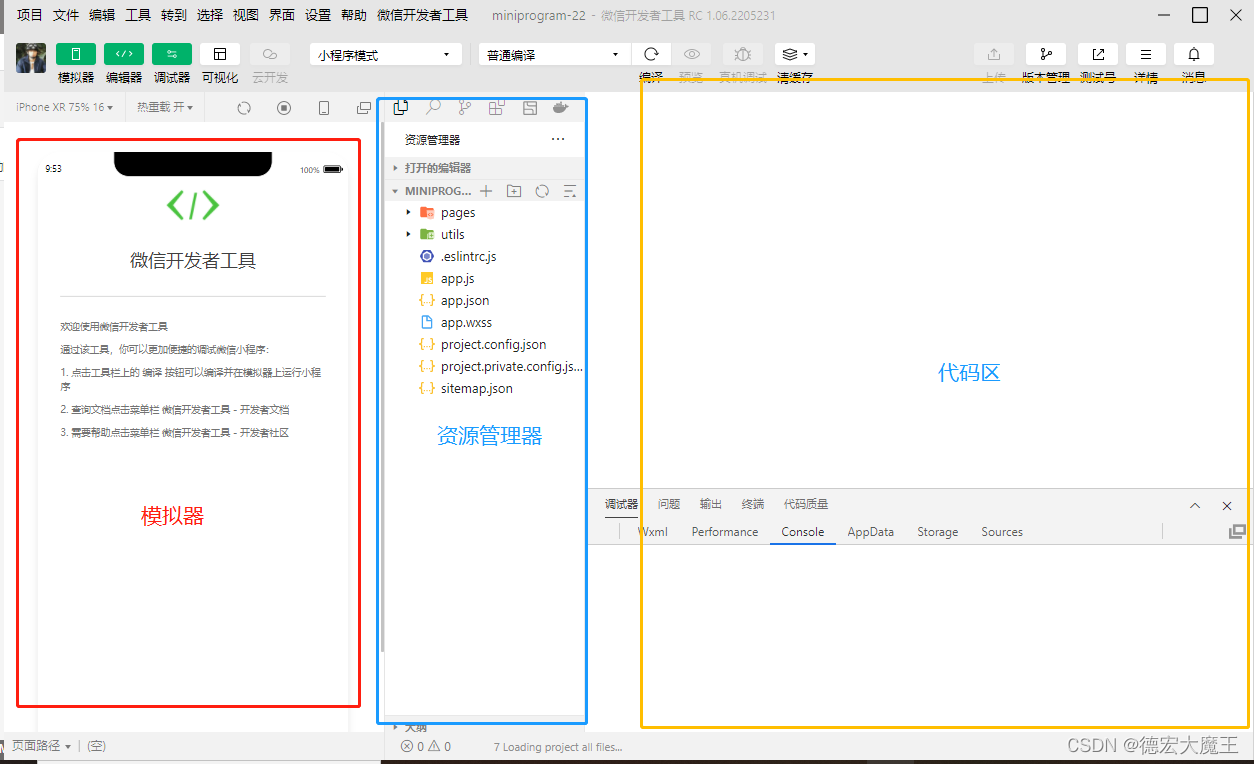Viewport: 1254px width, 764px height.
Task: Open the 清缓存 clear cache dropdown
Action: 795,54
